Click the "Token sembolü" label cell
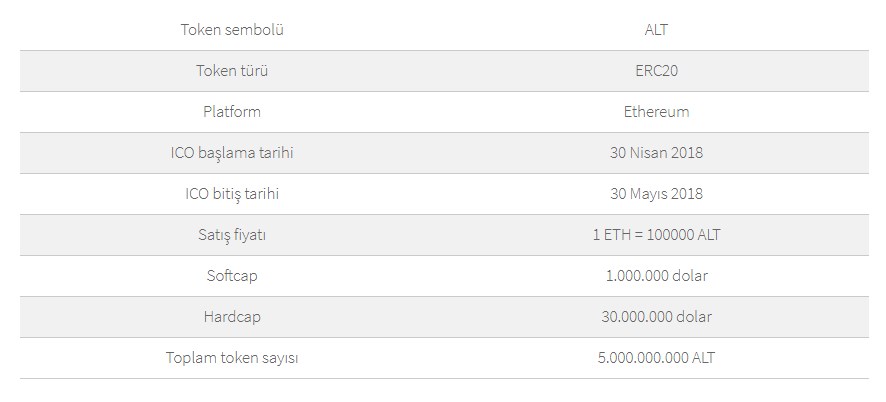The width and height of the screenshot is (886, 402). pyautogui.click(x=232, y=30)
